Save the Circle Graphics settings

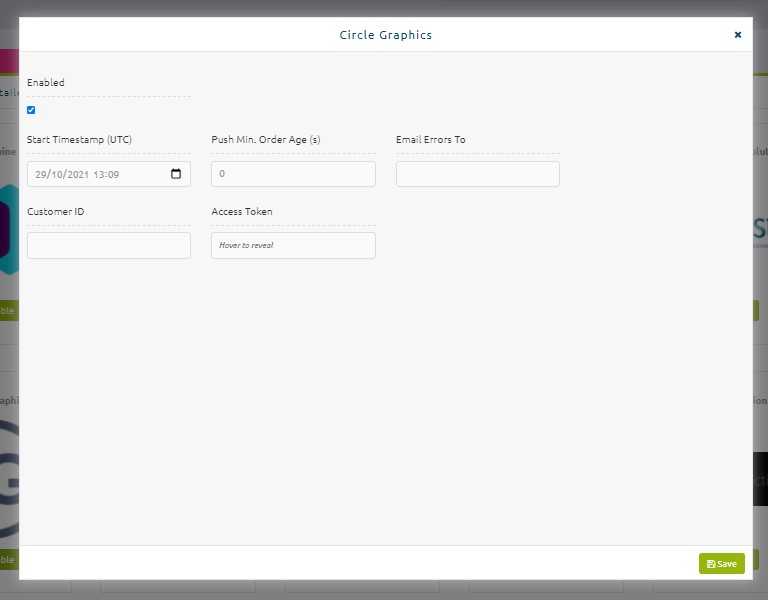click(721, 564)
